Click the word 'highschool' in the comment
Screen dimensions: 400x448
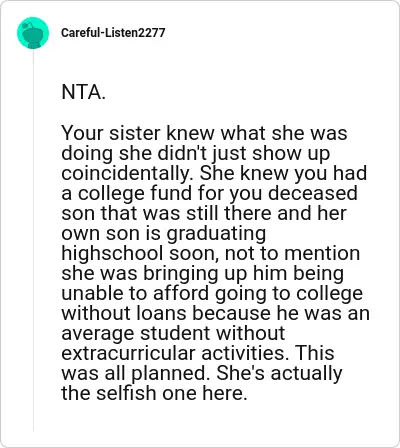click(112, 253)
